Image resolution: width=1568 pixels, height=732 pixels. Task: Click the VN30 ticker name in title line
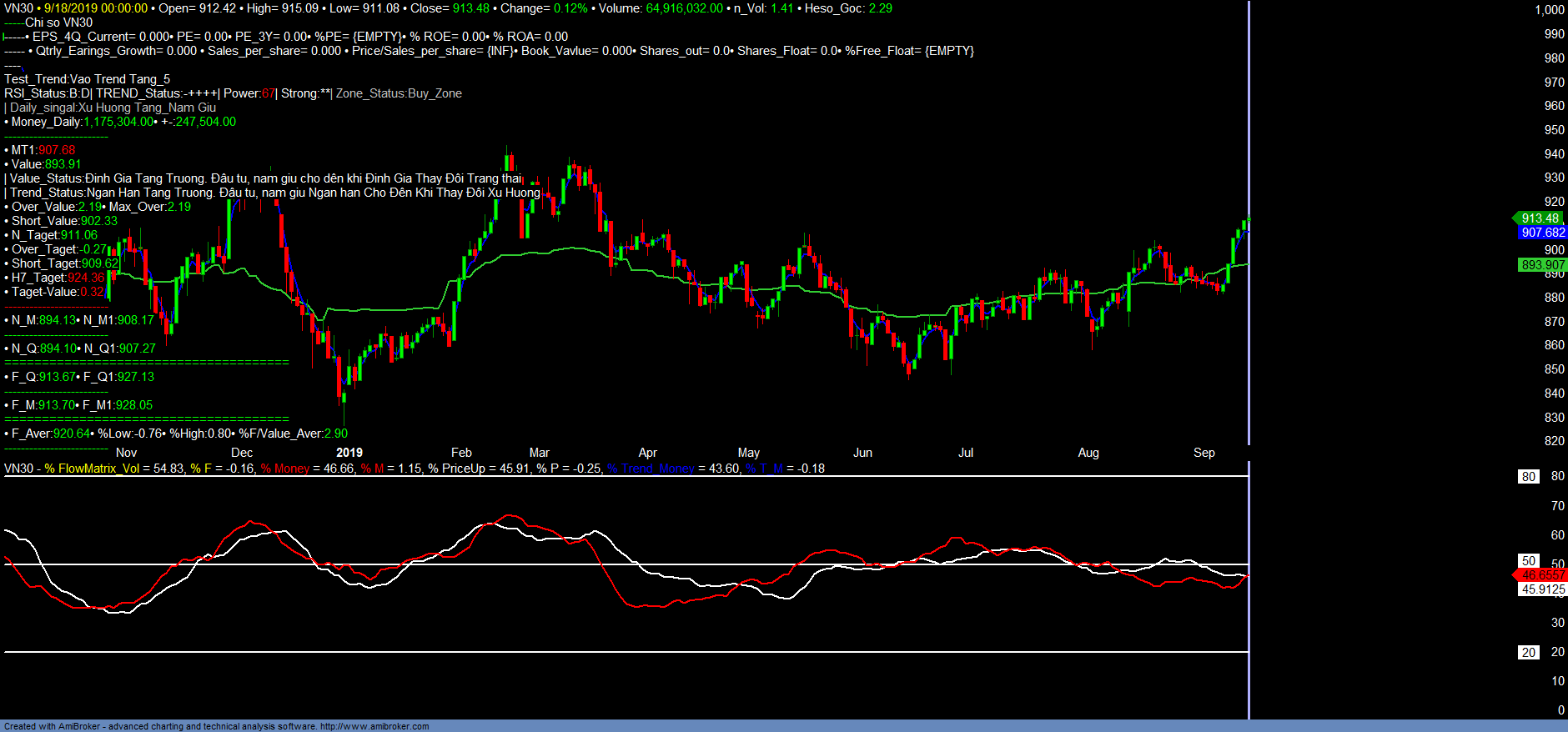[18, 8]
